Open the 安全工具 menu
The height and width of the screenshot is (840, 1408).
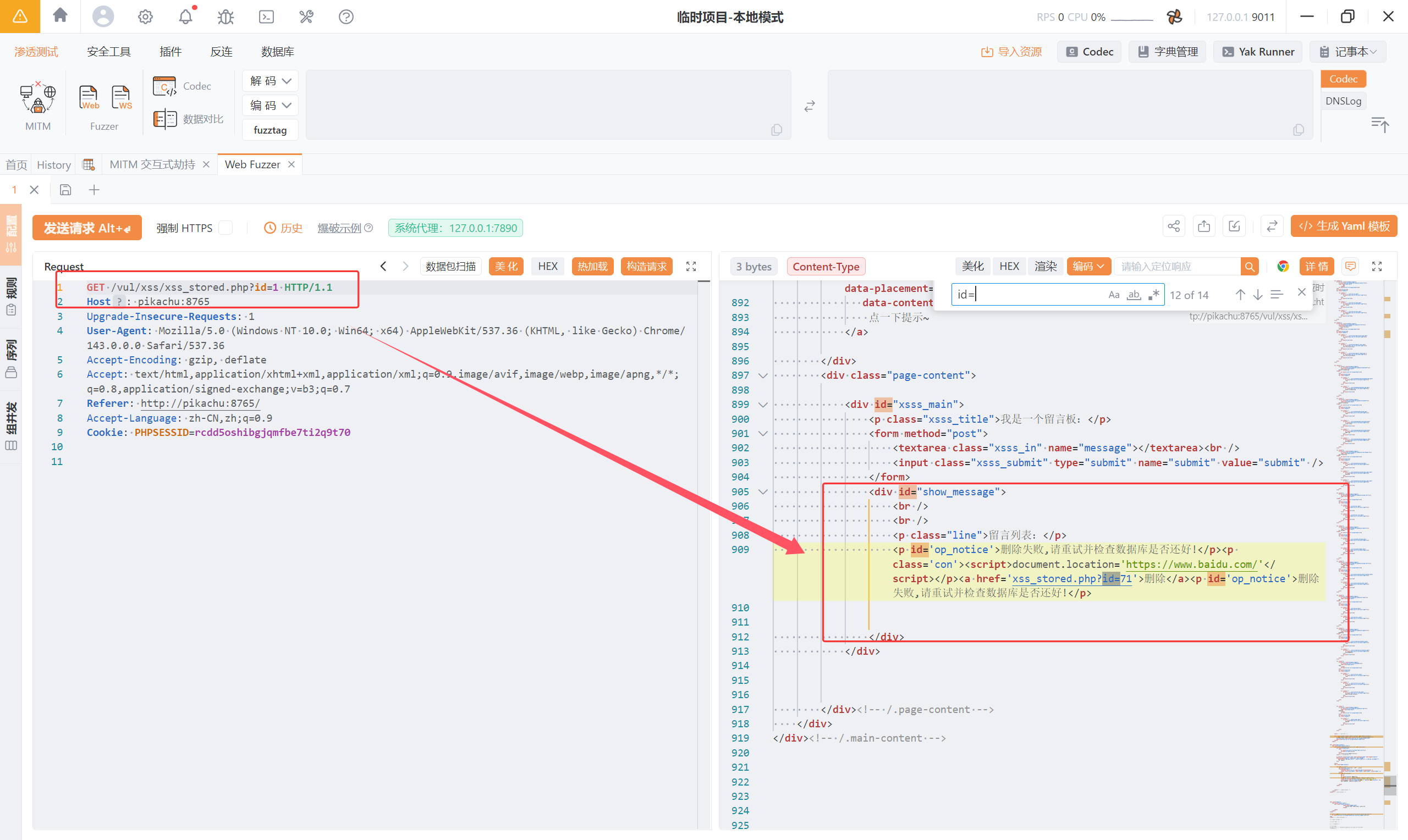[x=108, y=52]
